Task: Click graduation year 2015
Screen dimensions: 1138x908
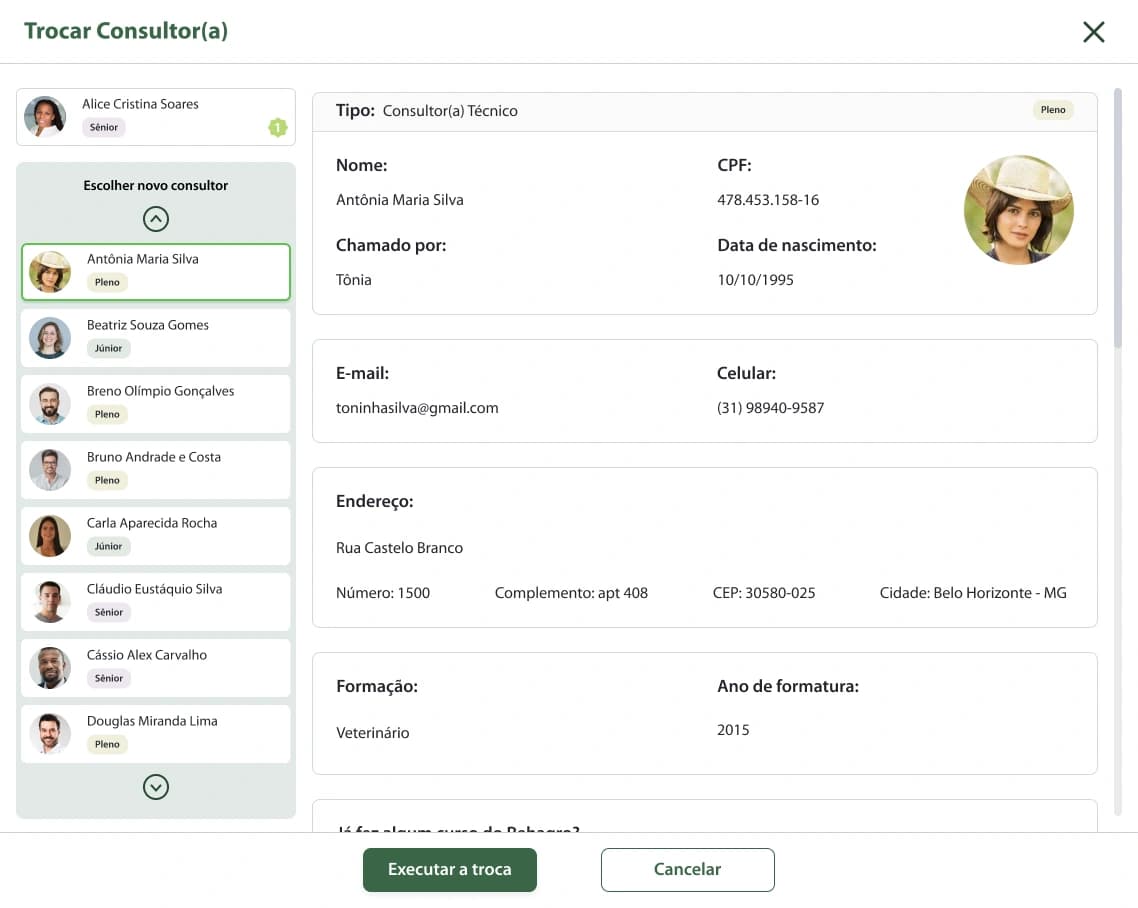Action: click(x=733, y=730)
